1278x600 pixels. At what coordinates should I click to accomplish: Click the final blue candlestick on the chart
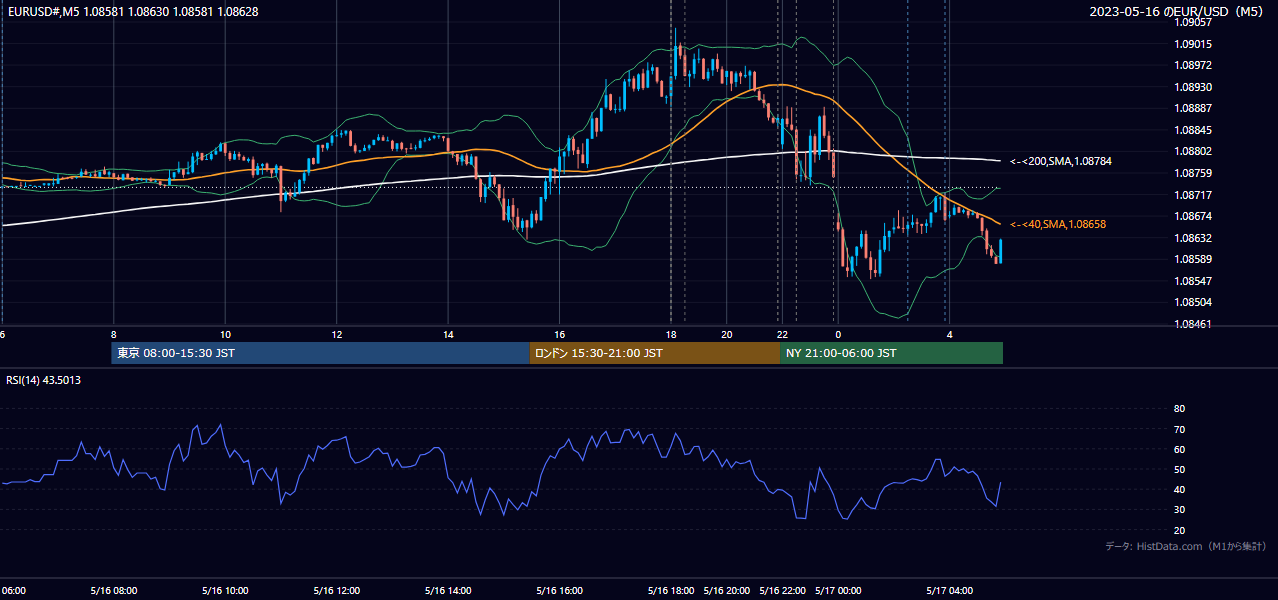tap(1000, 250)
